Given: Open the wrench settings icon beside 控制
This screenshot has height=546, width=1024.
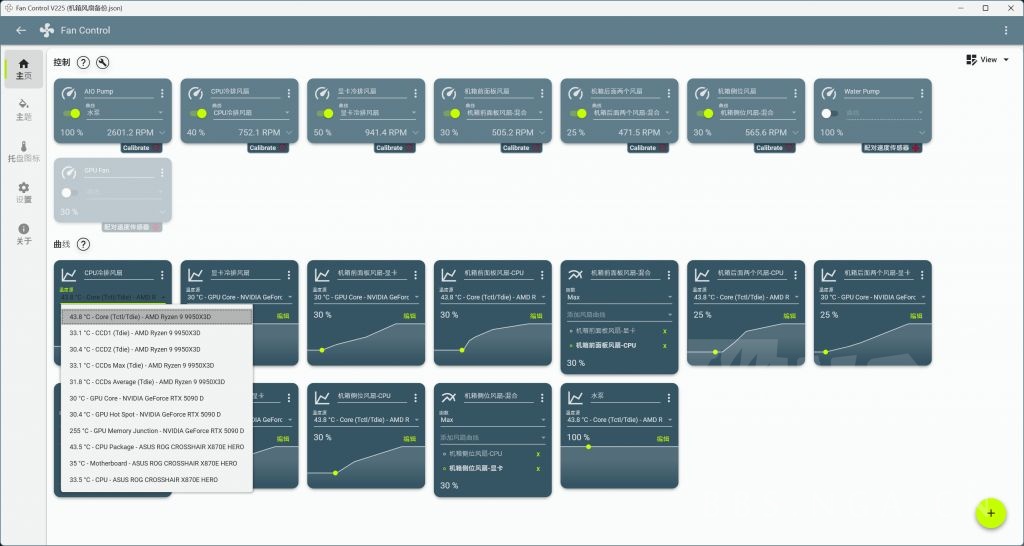Looking at the screenshot, I should click(x=103, y=62).
